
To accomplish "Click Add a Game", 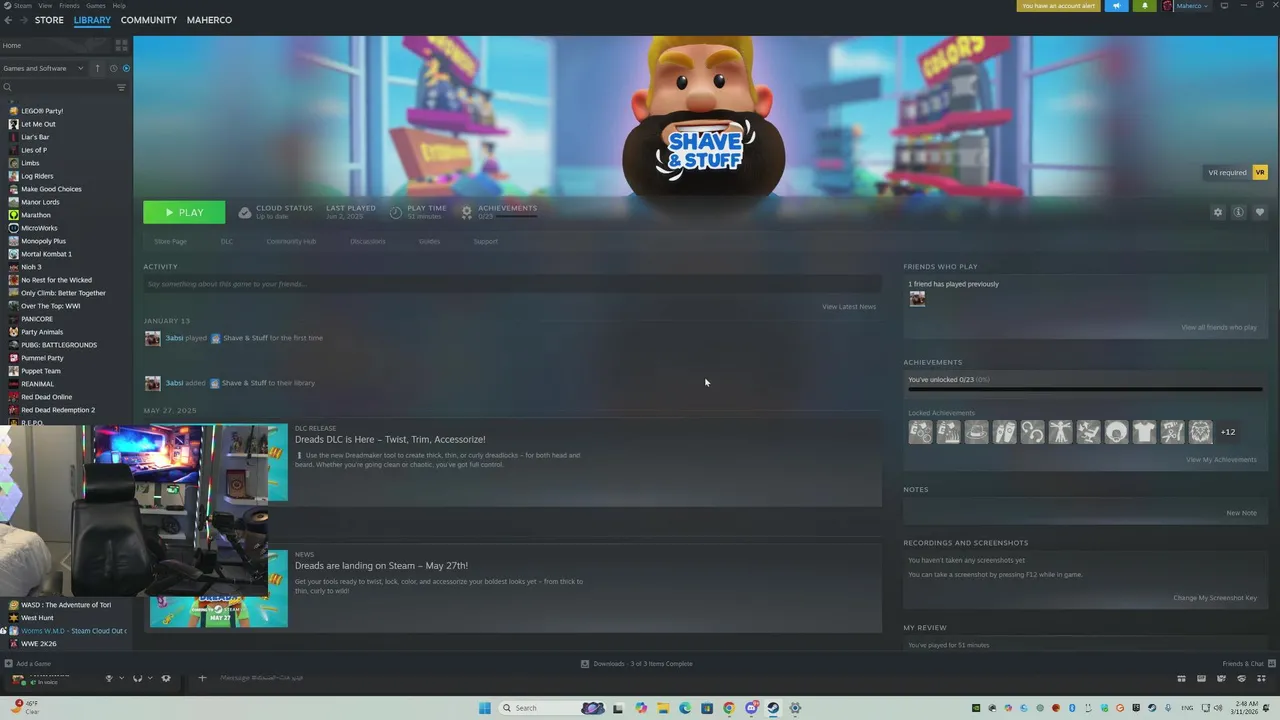I will click(x=27, y=664).
